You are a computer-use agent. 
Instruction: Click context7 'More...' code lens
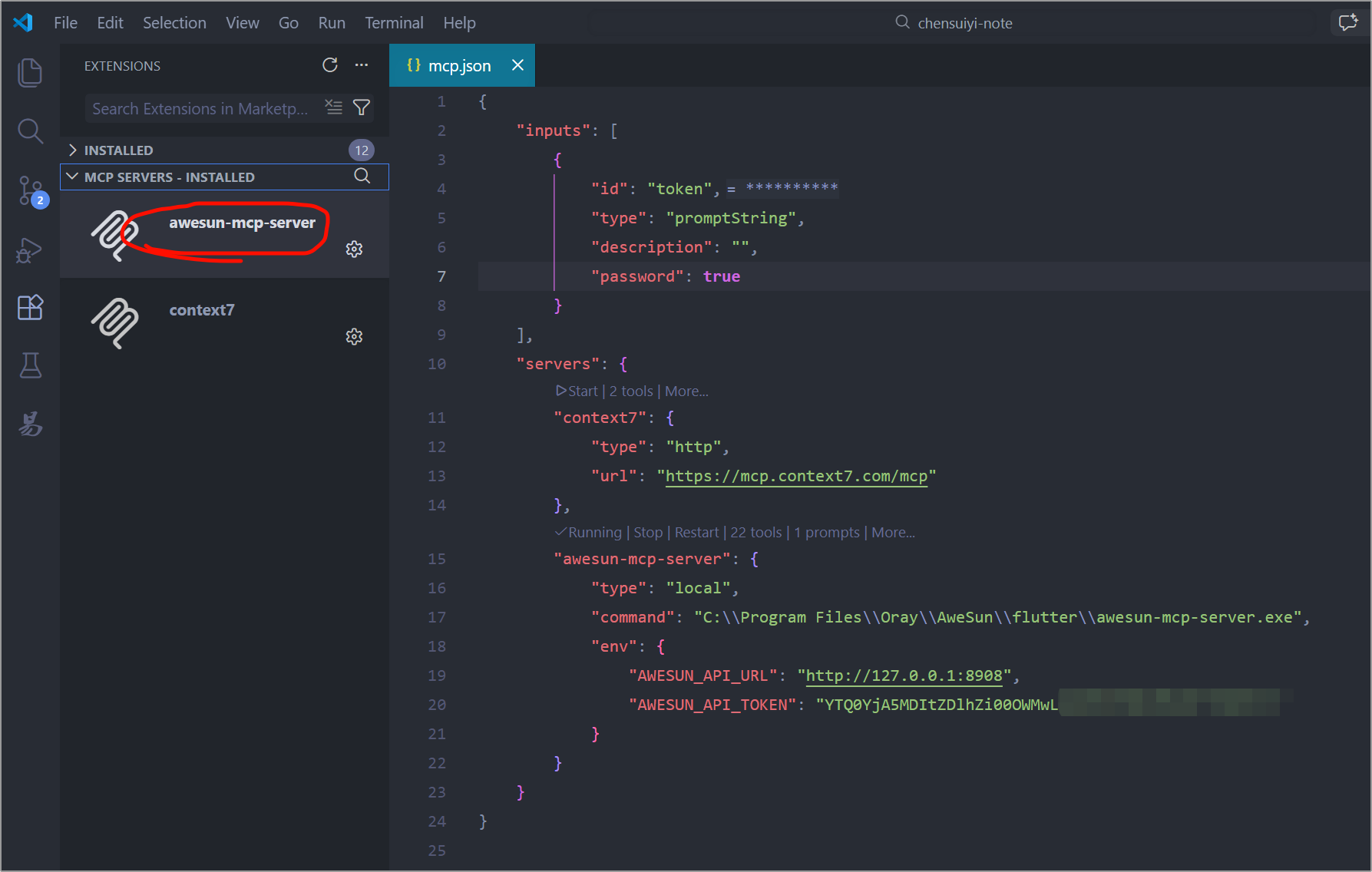[686, 391]
